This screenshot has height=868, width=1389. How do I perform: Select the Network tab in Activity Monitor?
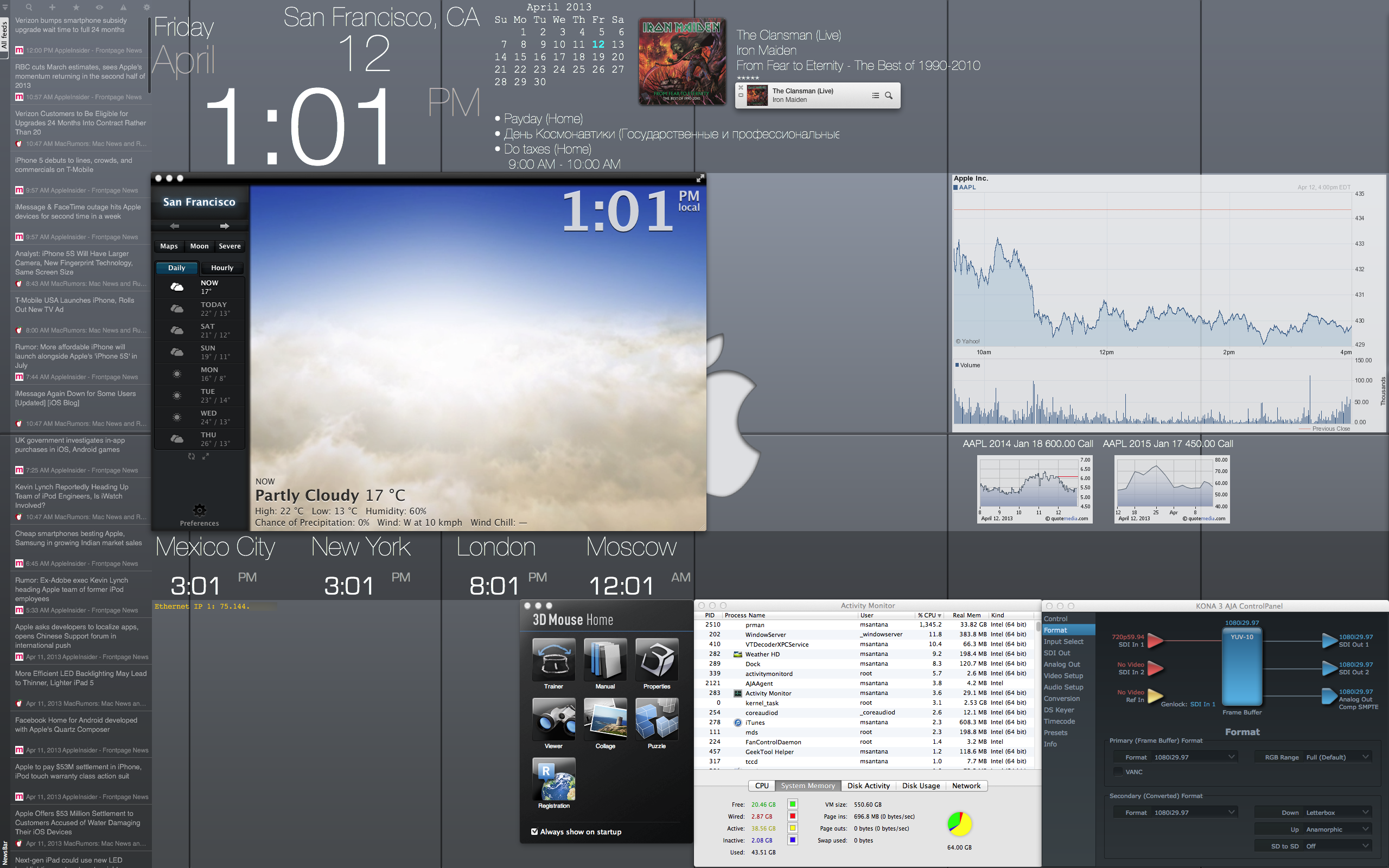click(x=966, y=786)
